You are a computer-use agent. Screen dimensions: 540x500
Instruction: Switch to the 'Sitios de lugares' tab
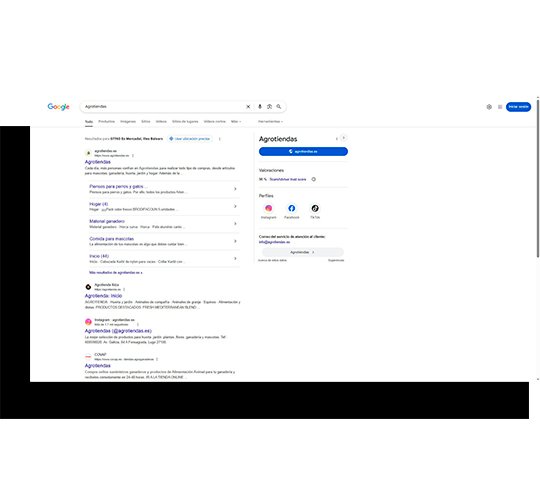coord(185,122)
